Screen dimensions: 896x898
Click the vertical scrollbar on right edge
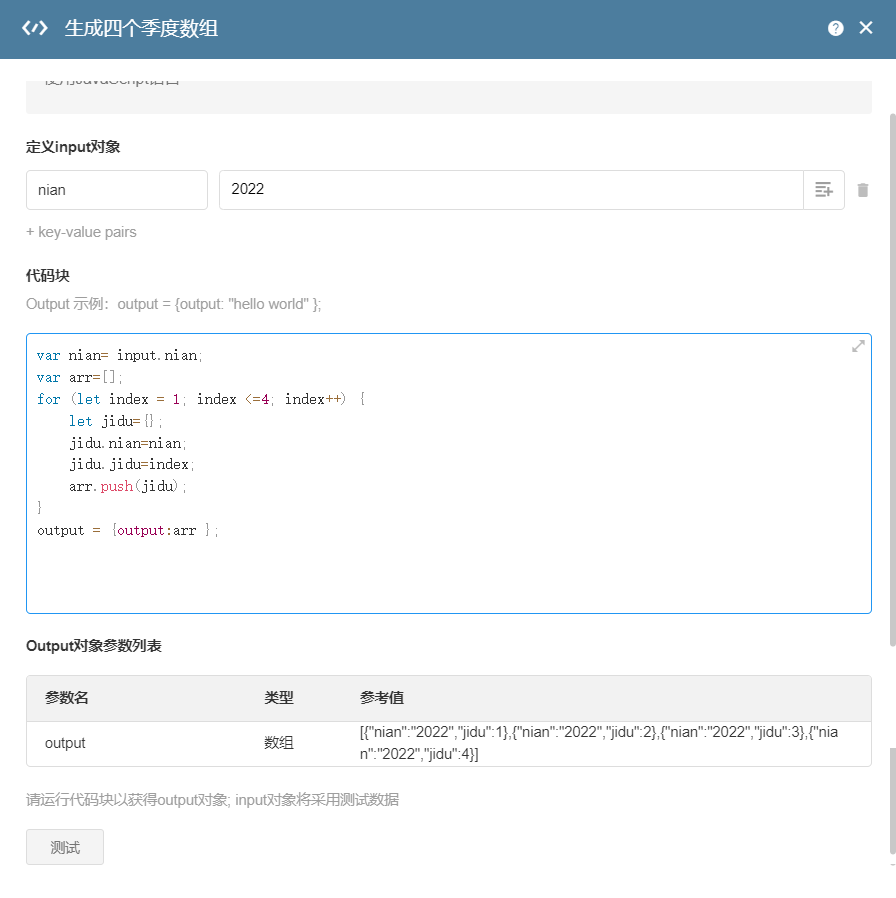(892, 800)
